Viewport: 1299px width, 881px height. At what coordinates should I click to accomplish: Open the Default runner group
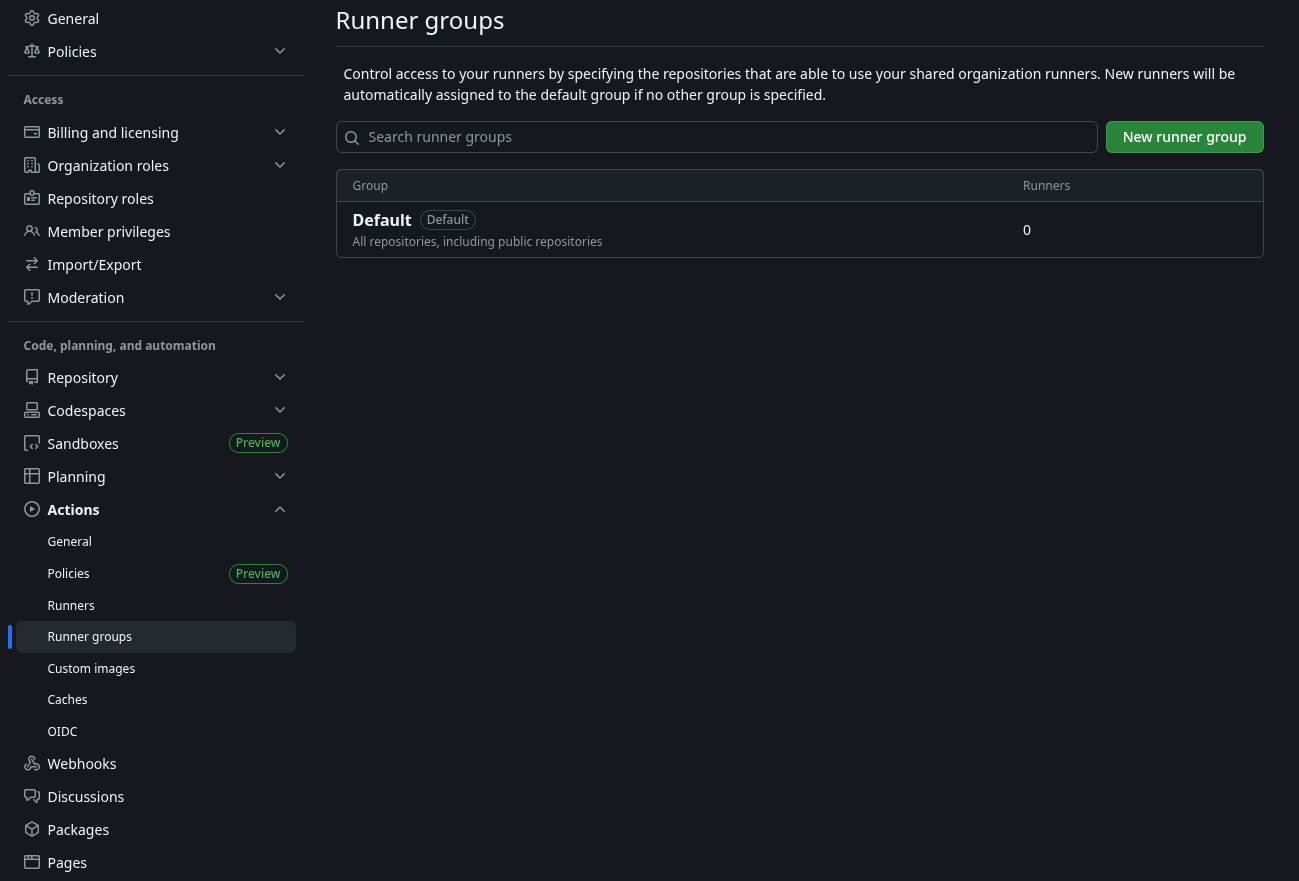point(382,220)
